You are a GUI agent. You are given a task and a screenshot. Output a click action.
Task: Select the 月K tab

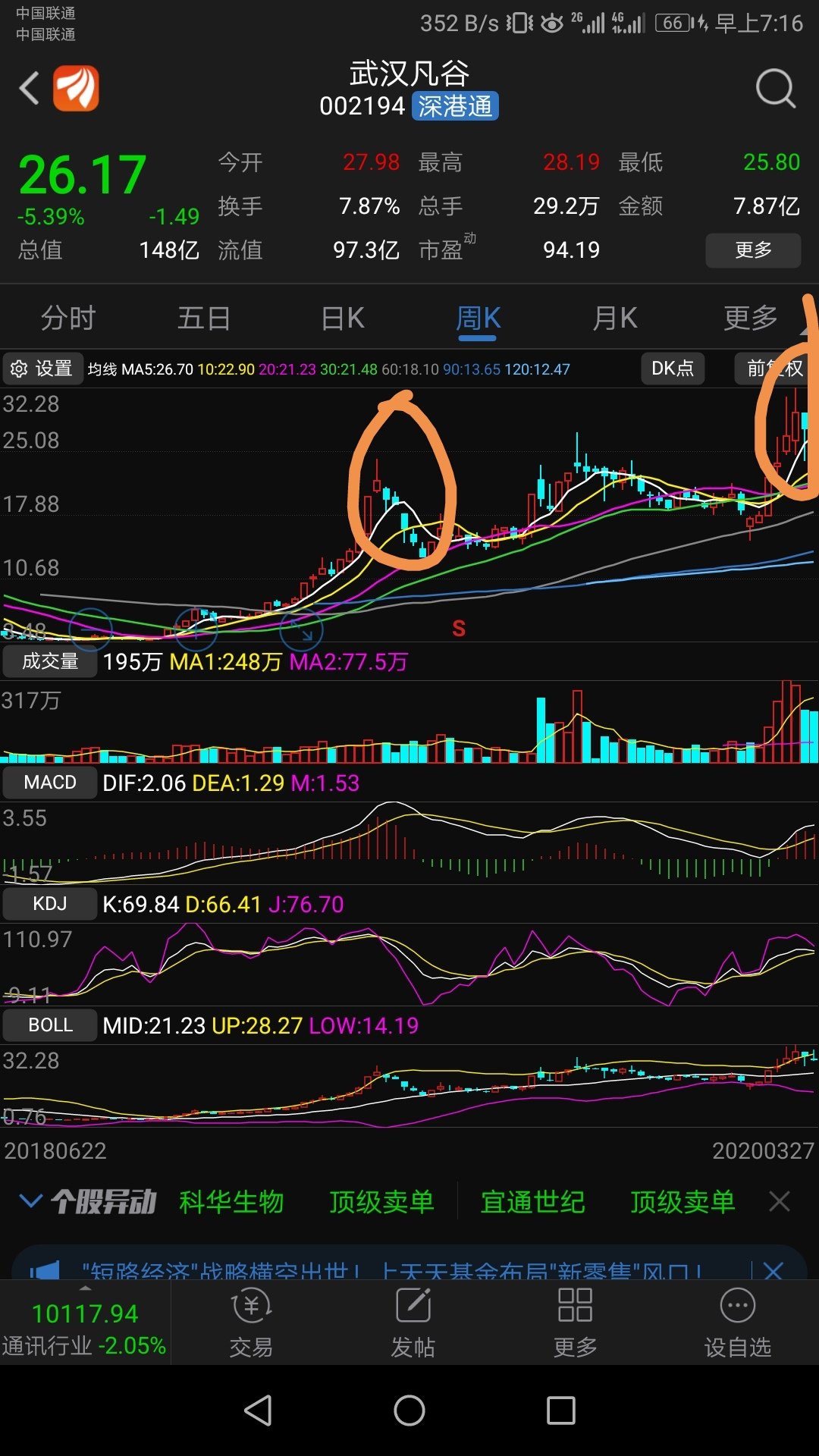coord(614,318)
